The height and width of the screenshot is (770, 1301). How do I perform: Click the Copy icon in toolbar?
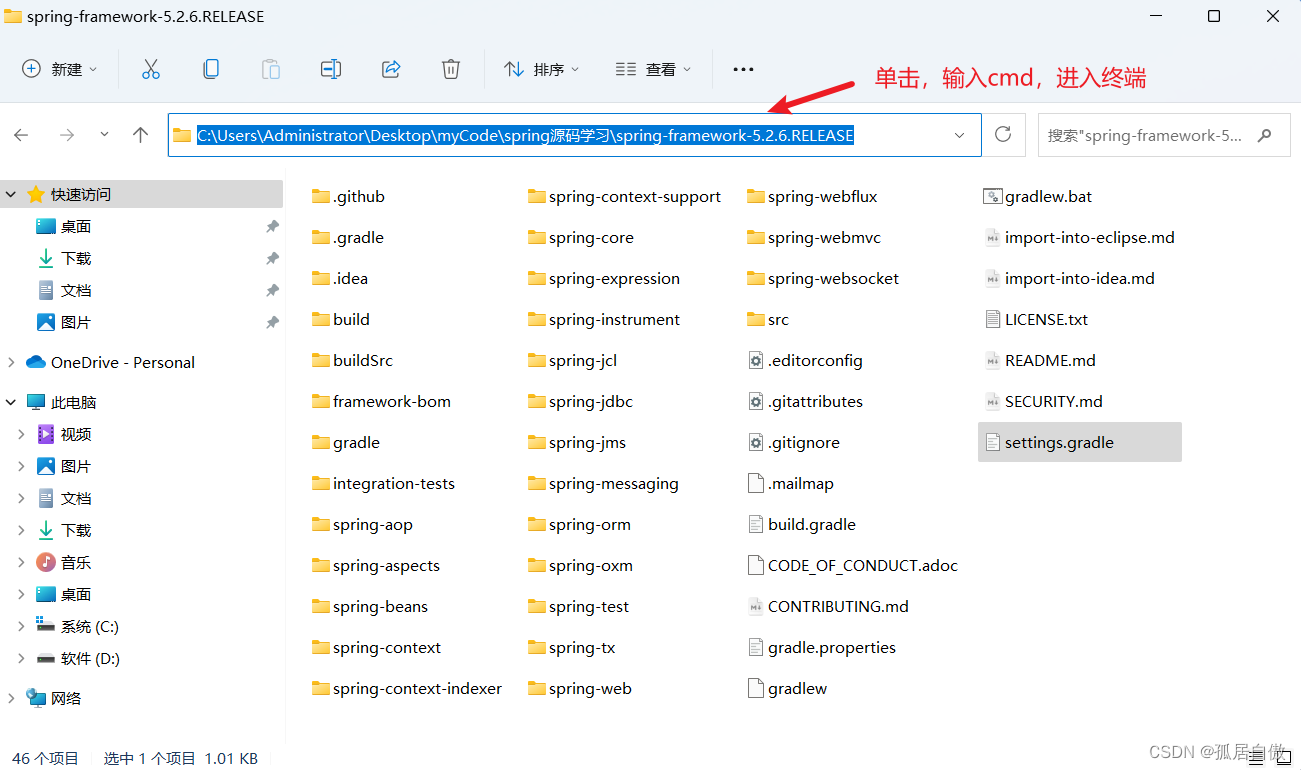pos(211,69)
